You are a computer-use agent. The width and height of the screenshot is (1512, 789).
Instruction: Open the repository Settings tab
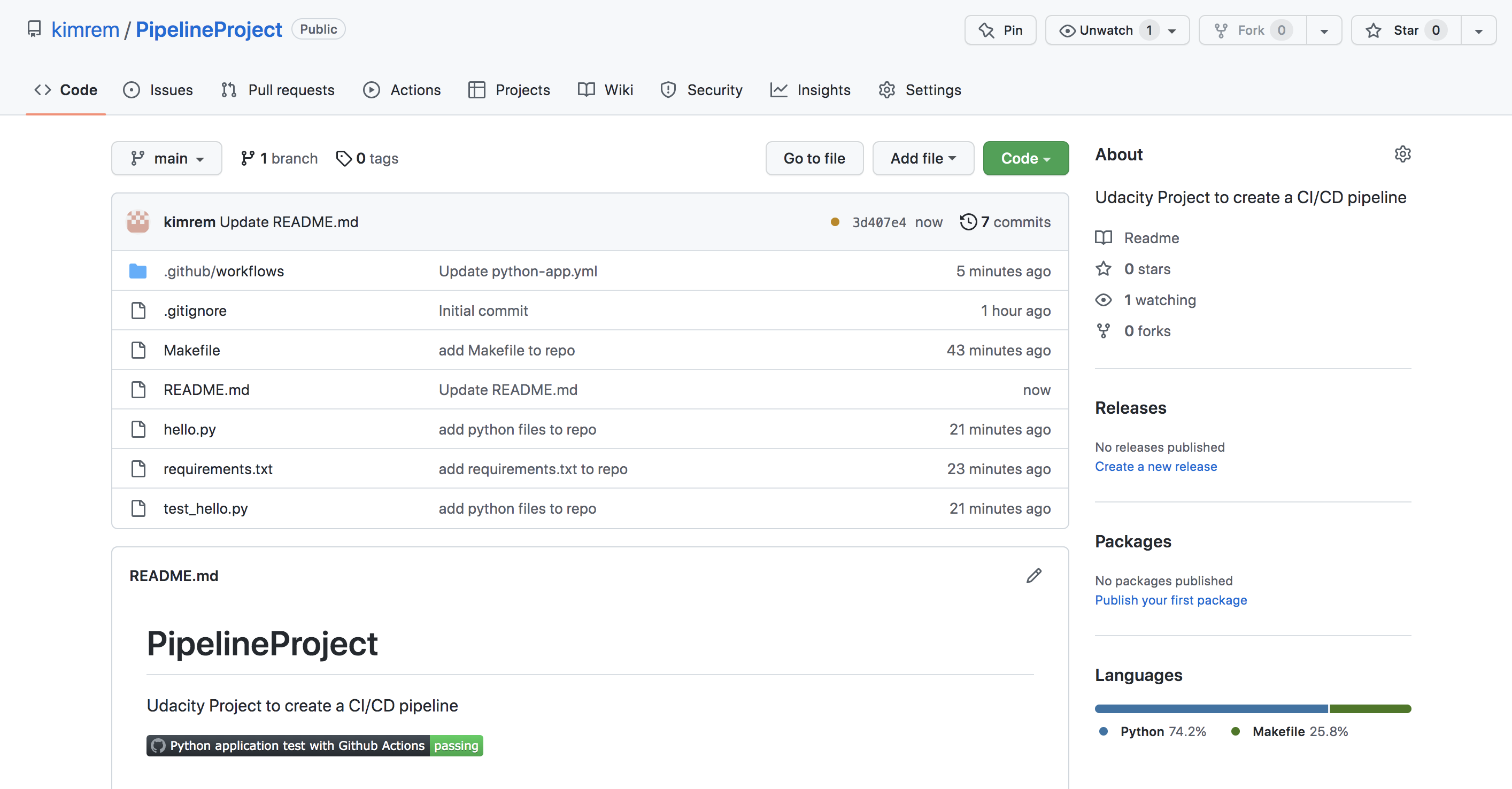click(x=920, y=90)
